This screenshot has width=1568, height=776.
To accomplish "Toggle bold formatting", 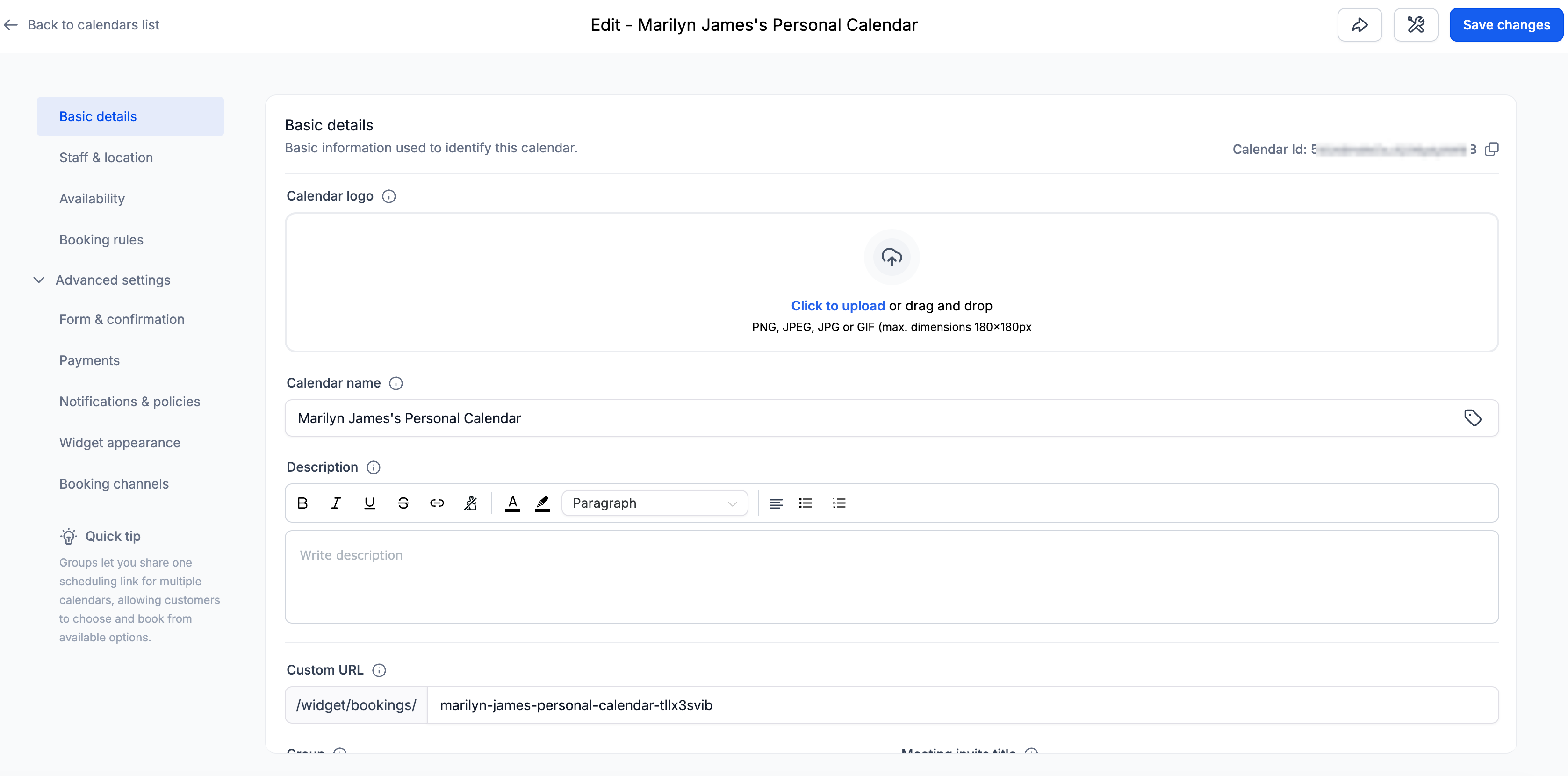I will pyautogui.click(x=302, y=503).
